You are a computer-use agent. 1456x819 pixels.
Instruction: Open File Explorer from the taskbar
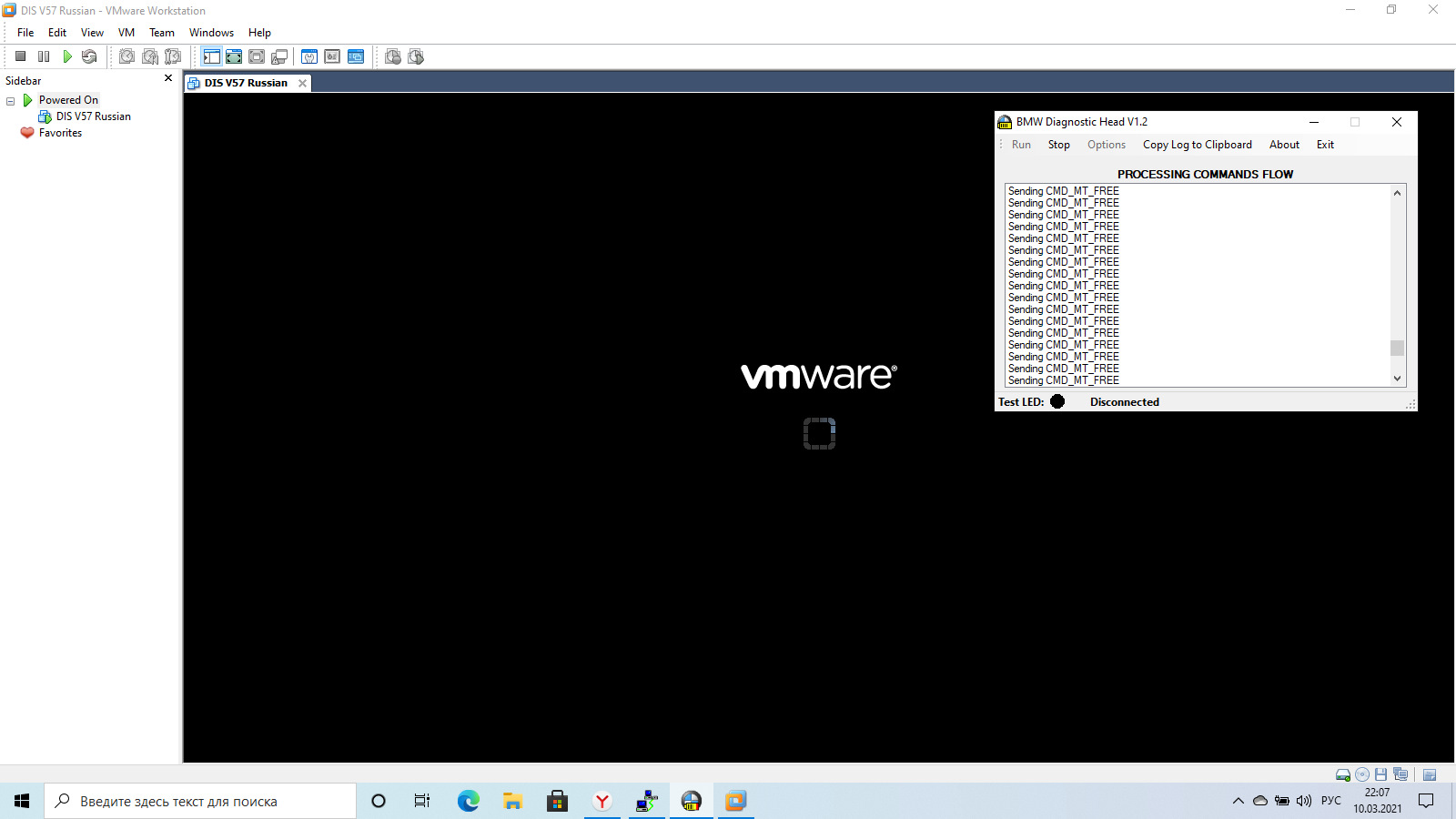pos(512,801)
